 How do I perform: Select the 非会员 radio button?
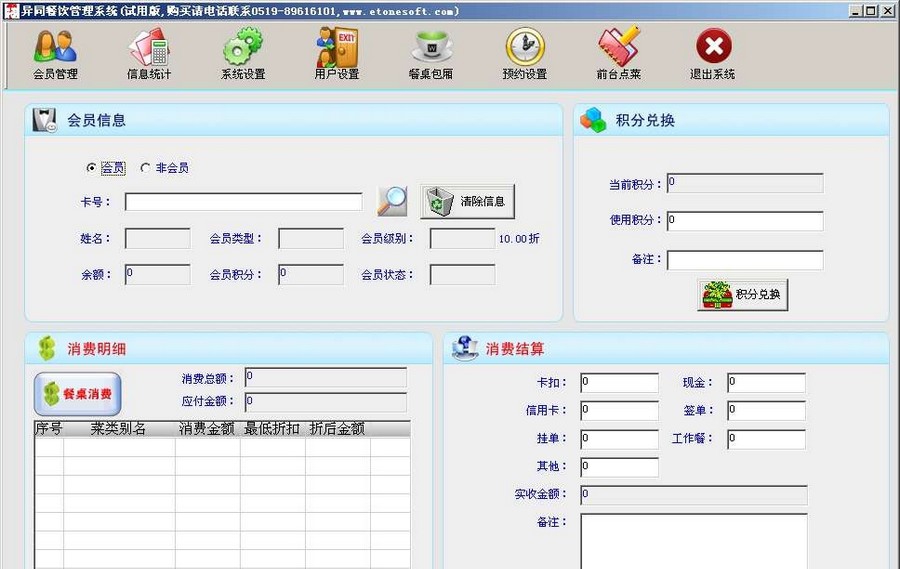(145, 168)
